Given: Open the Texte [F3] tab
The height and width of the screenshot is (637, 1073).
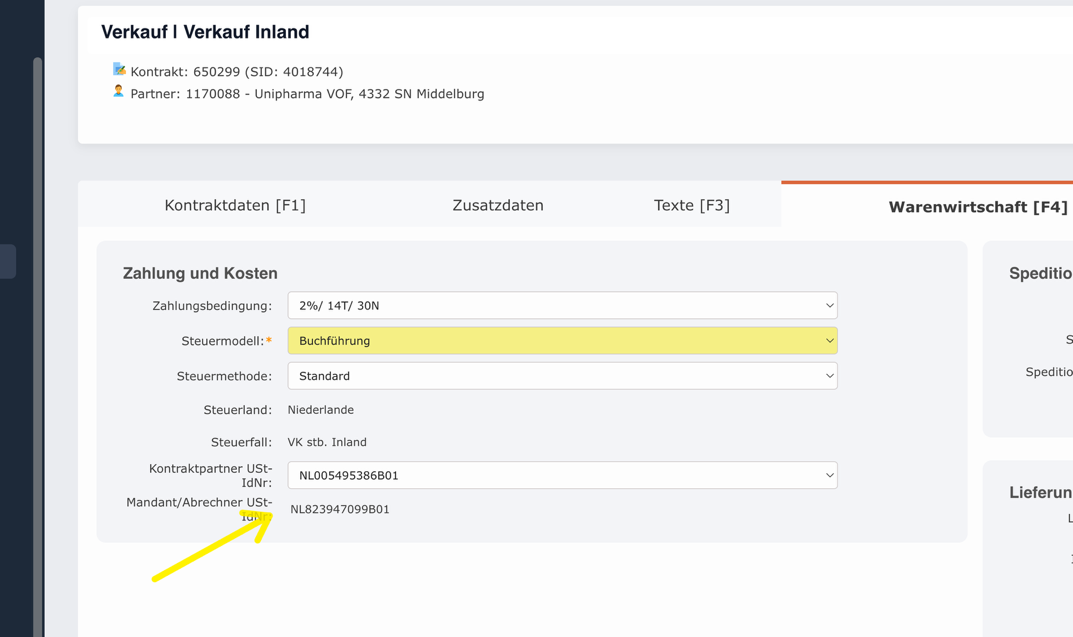Looking at the screenshot, I should click(x=692, y=204).
